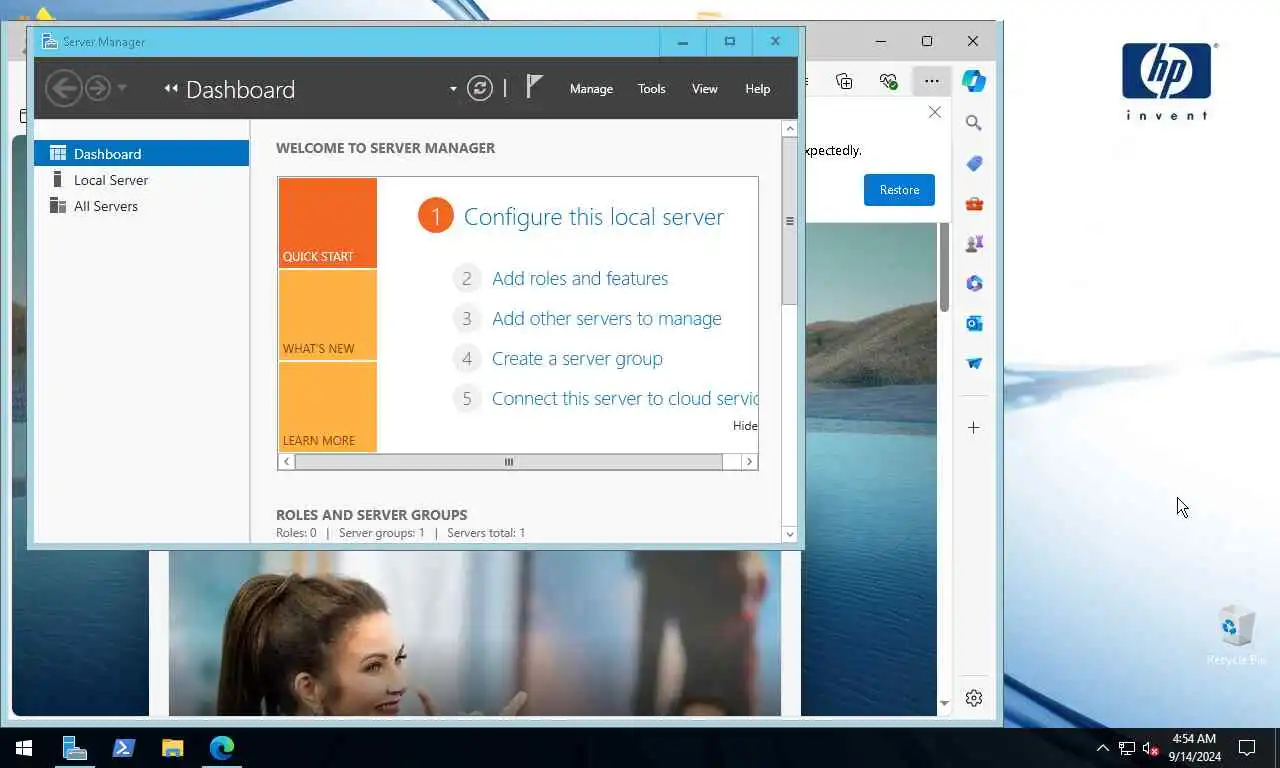This screenshot has width=1280, height=768.
Task: Click Configure this local server link
Action: point(593,217)
